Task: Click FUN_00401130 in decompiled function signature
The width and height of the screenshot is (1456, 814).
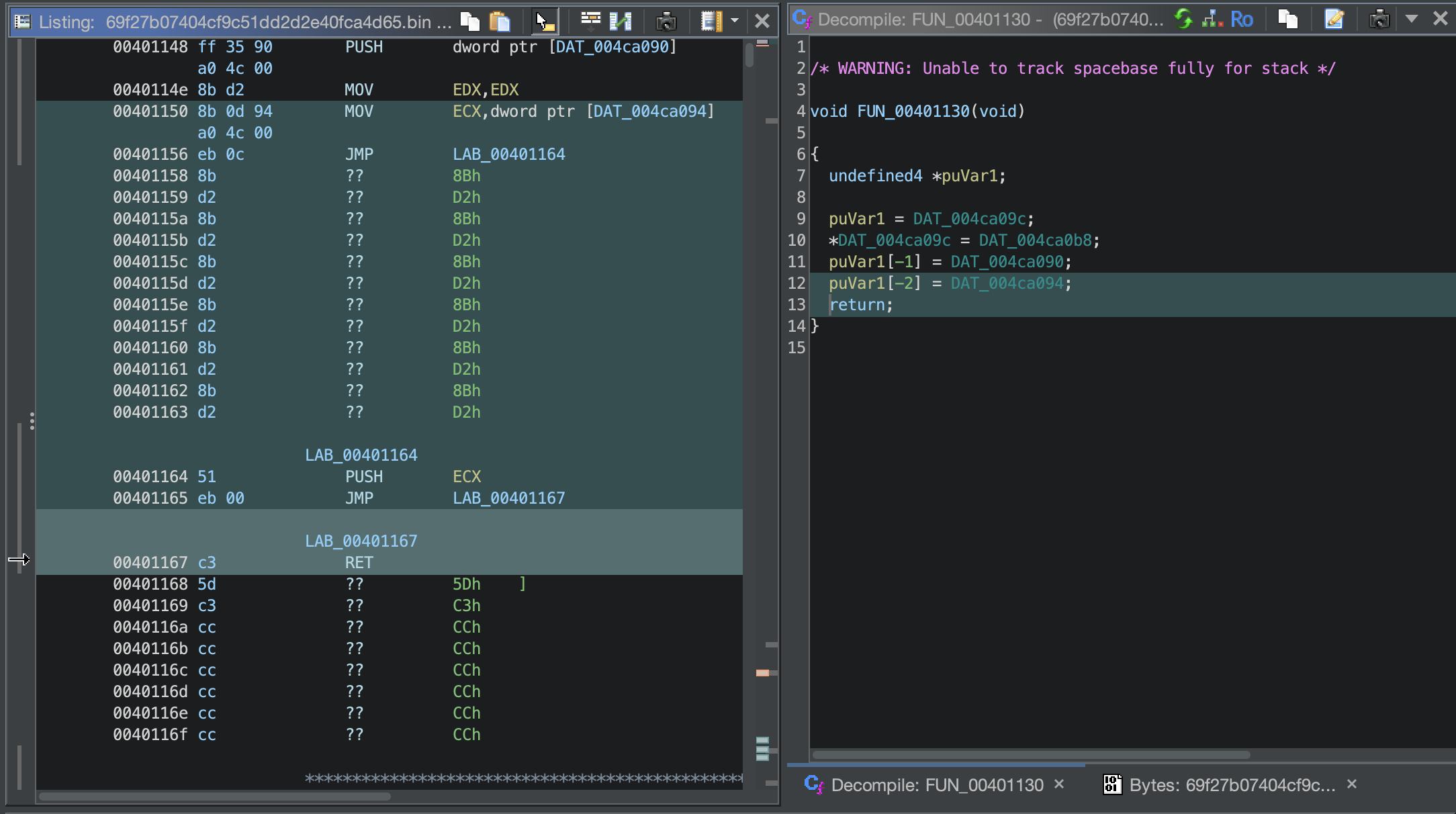Action: click(913, 111)
